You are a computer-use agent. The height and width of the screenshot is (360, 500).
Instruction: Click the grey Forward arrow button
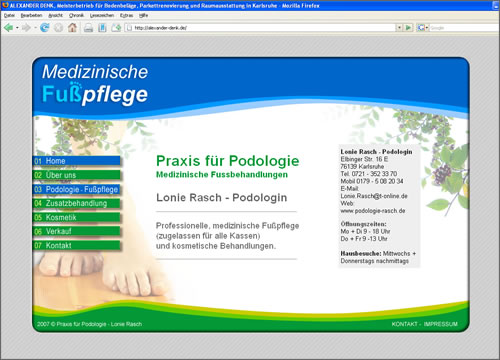coord(26,28)
